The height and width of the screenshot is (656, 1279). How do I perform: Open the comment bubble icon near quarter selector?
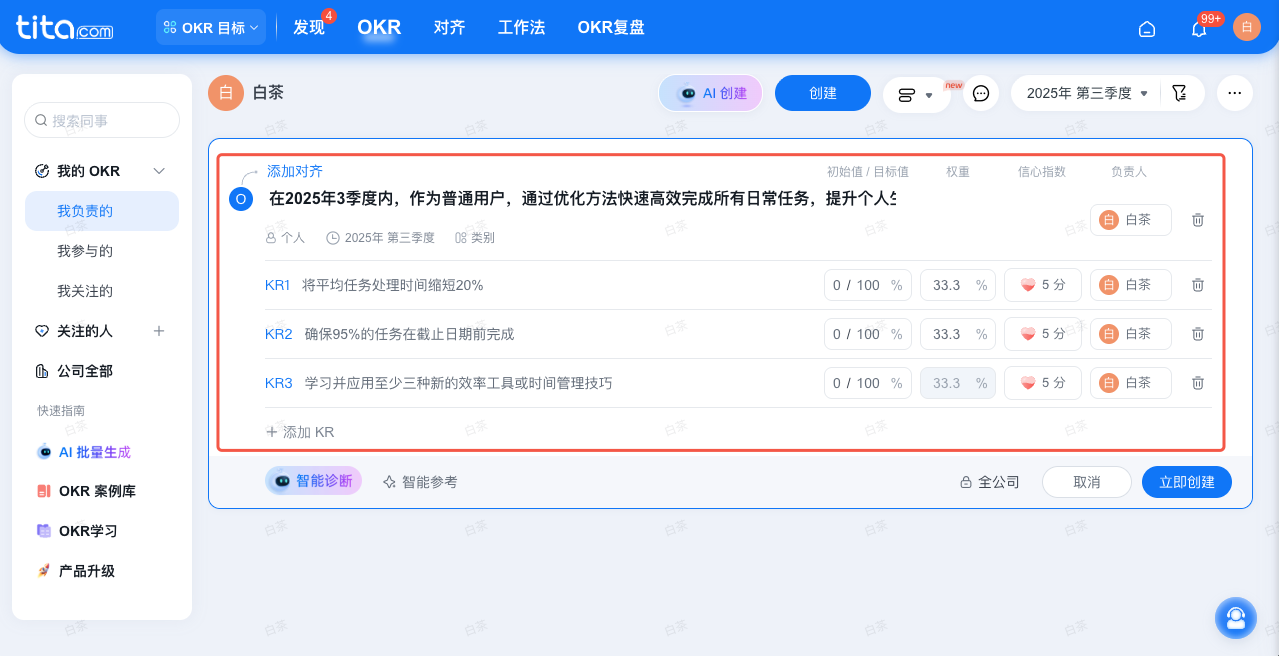point(980,92)
